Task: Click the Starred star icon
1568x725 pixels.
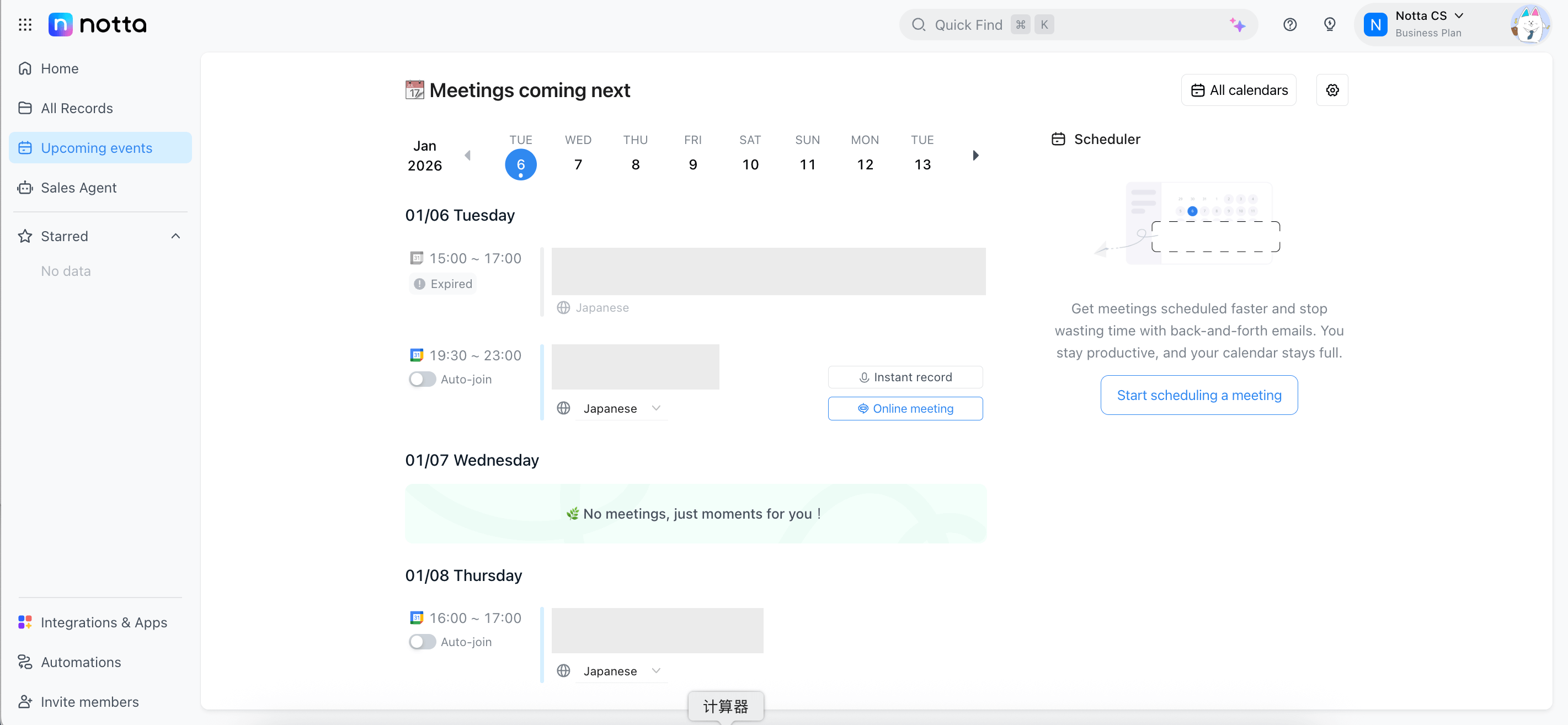Action: (25, 236)
